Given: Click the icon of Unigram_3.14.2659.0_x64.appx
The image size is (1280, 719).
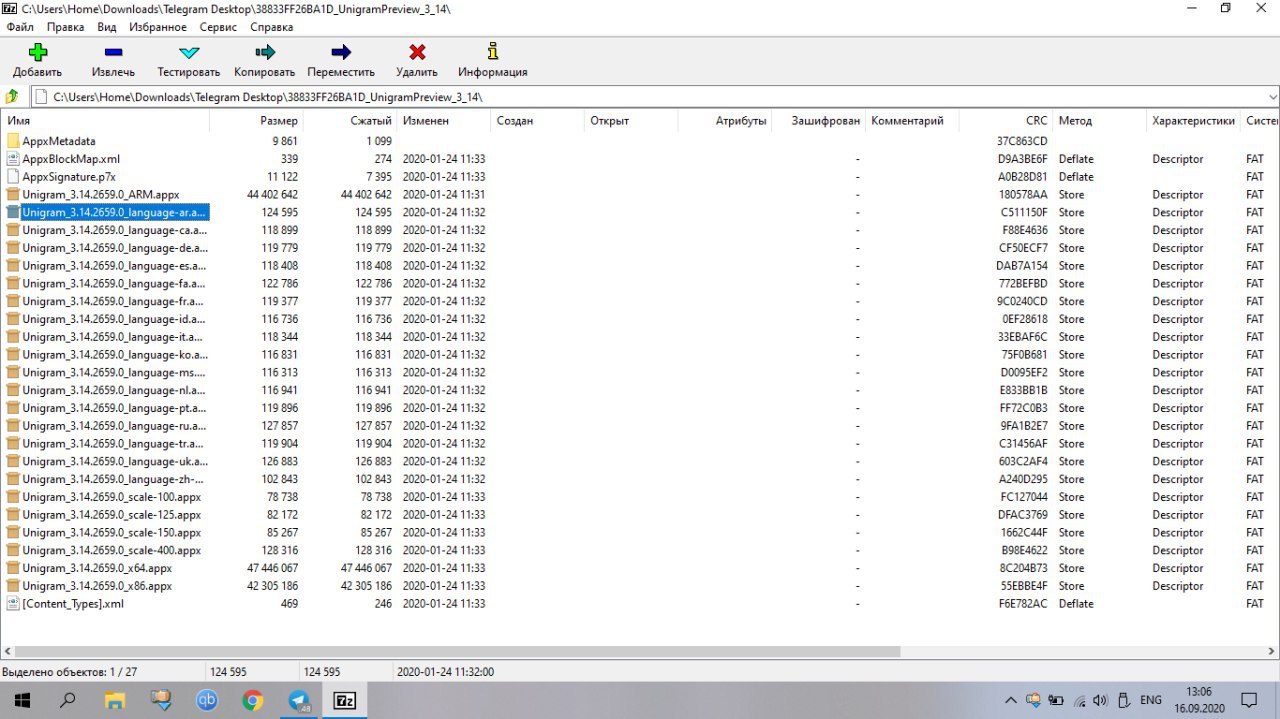Looking at the screenshot, I should [x=13, y=568].
